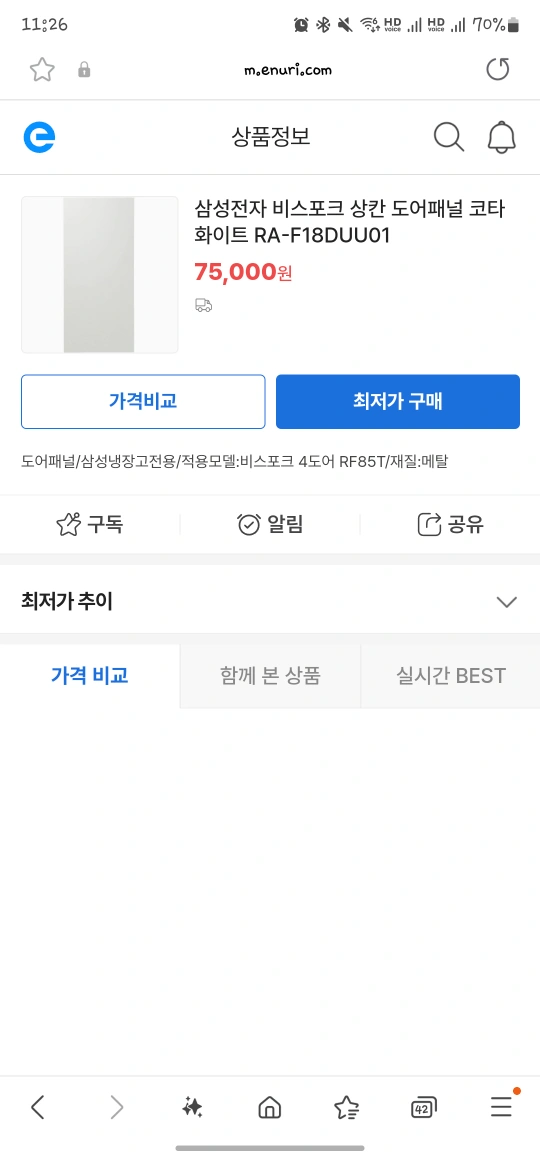This screenshot has width=540, height=1158.
Task: Toggle the 알림 price alert
Action: pos(270,525)
